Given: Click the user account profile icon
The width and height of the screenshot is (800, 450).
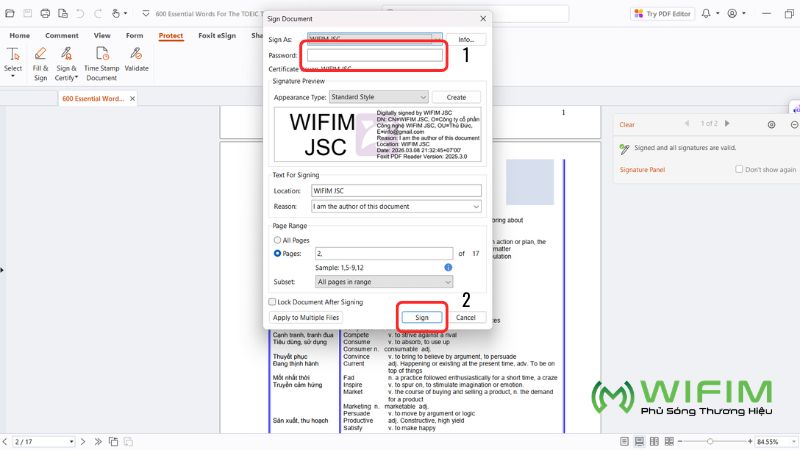Looking at the screenshot, I should (734, 14).
